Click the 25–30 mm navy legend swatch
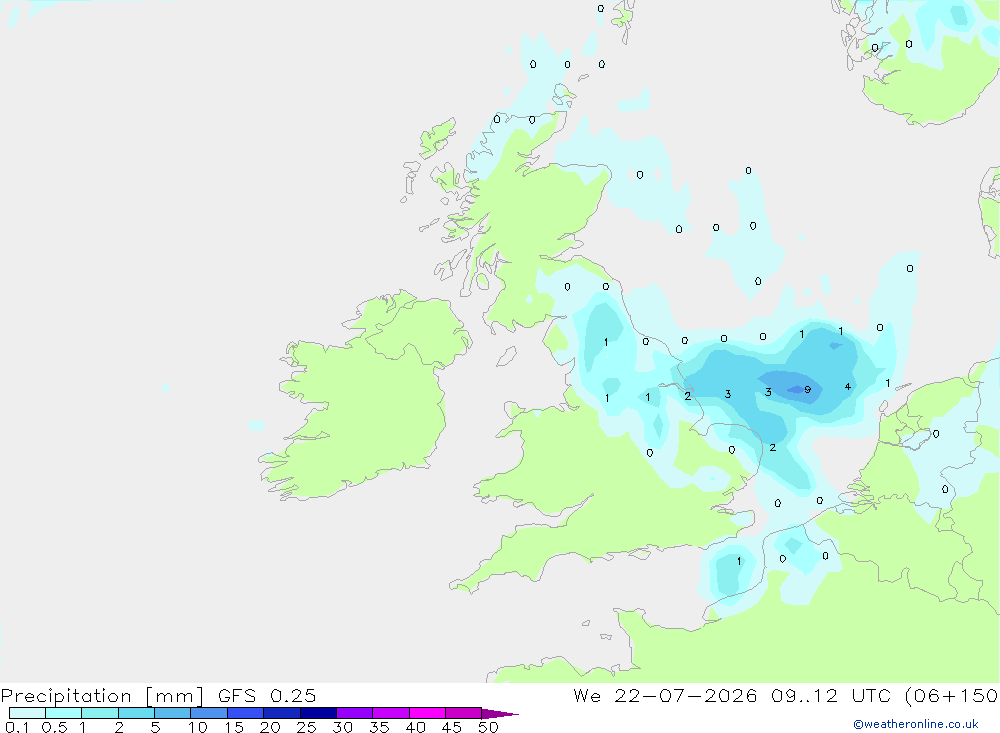 click(x=318, y=713)
